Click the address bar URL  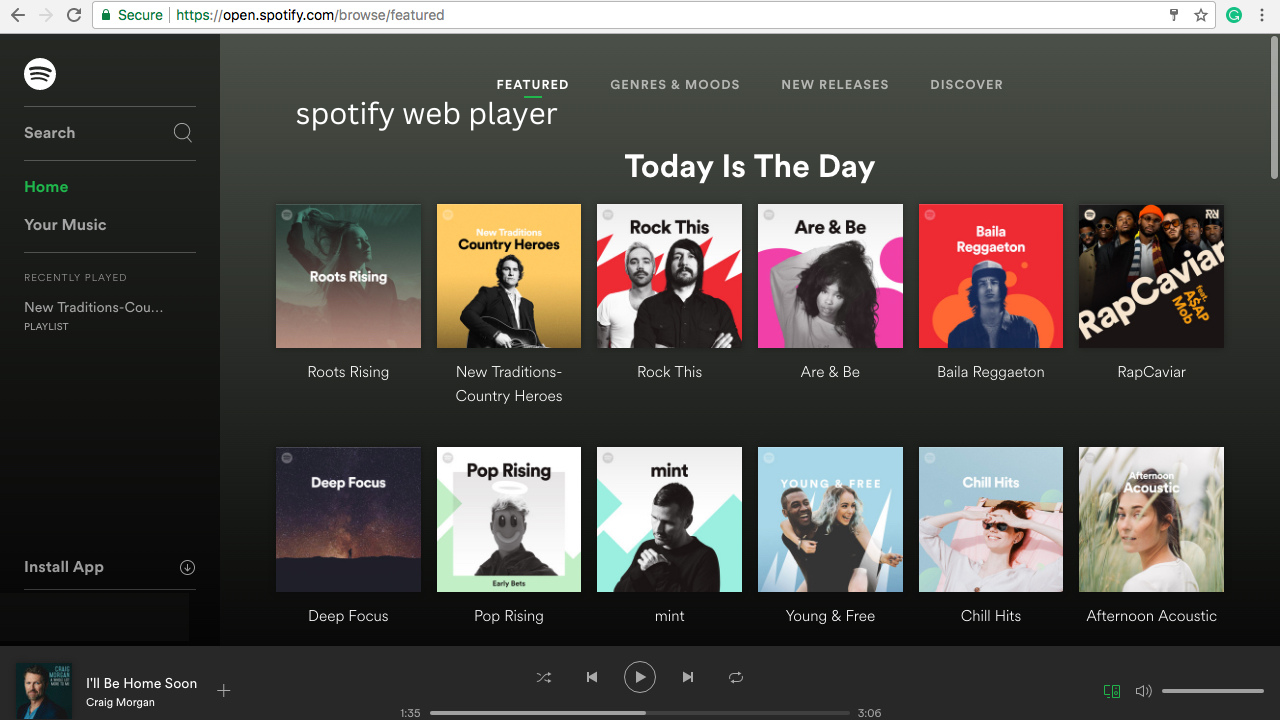[311, 15]
